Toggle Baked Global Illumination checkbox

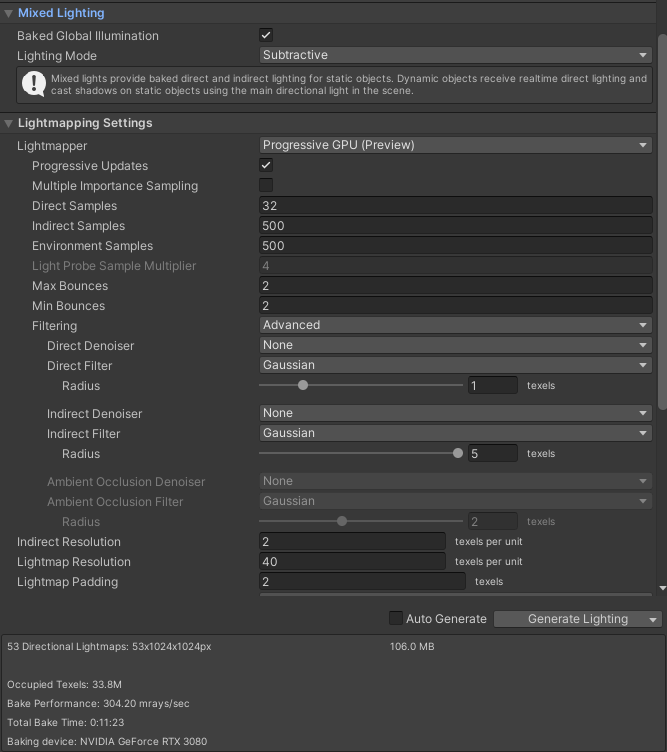point(266,35)
